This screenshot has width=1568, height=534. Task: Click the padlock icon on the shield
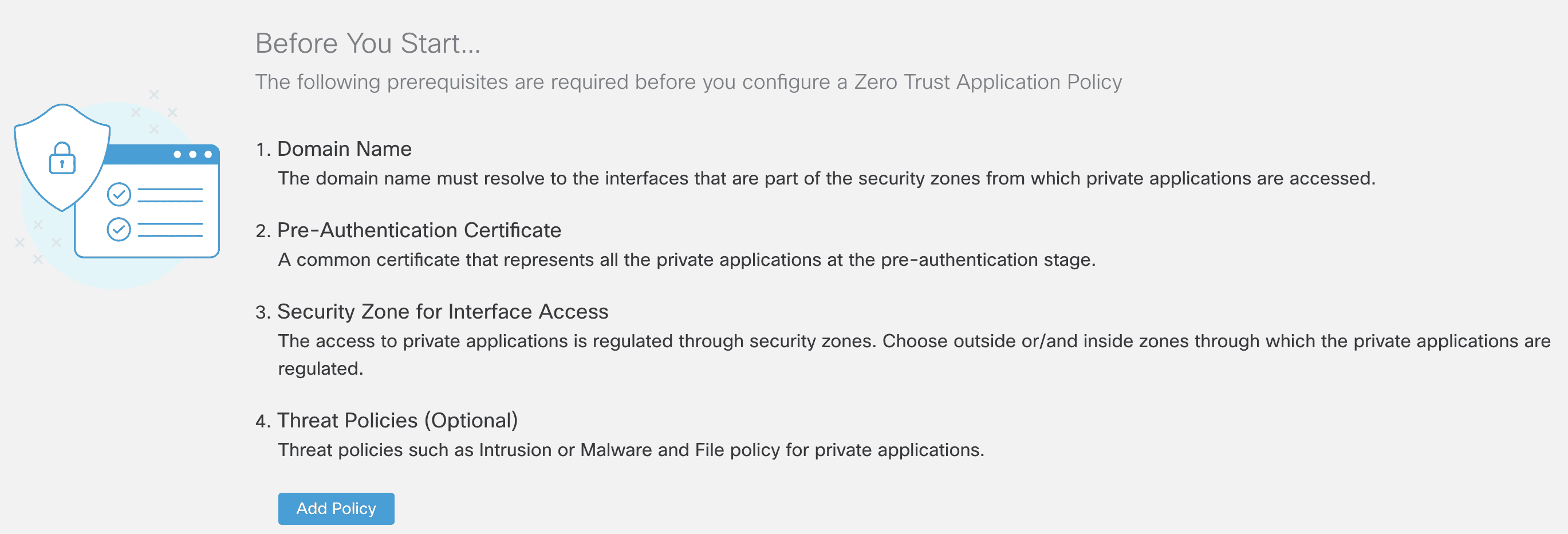click(62, 158)
